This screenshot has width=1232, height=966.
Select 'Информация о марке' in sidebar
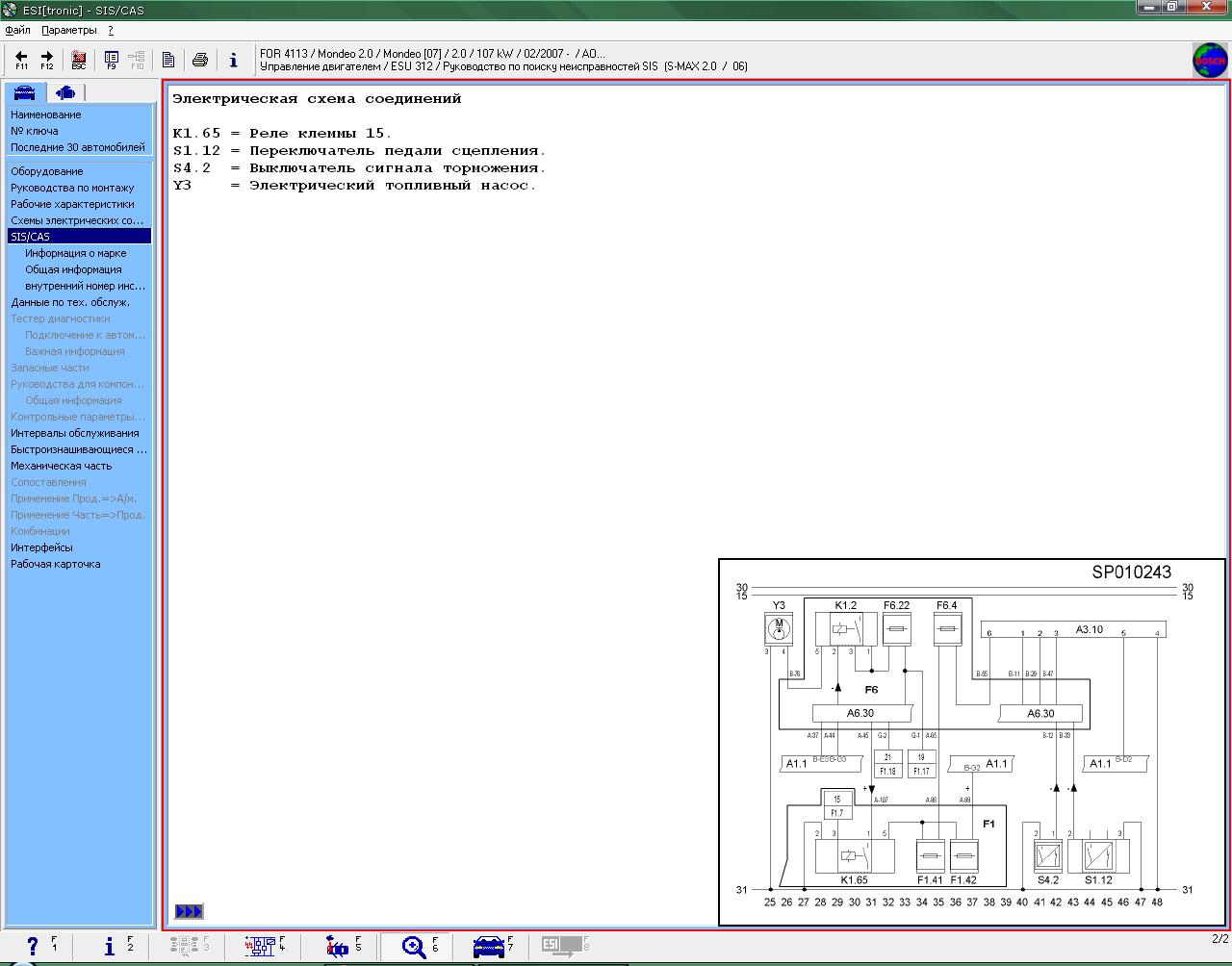point(75,253)
